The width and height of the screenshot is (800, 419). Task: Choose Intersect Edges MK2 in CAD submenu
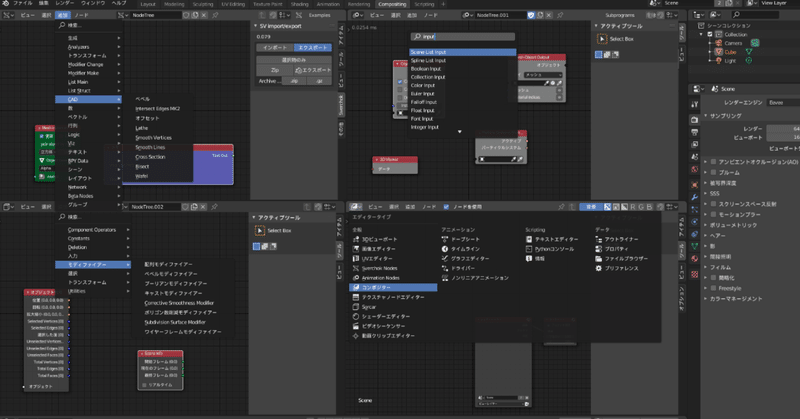tap(157, 109)
